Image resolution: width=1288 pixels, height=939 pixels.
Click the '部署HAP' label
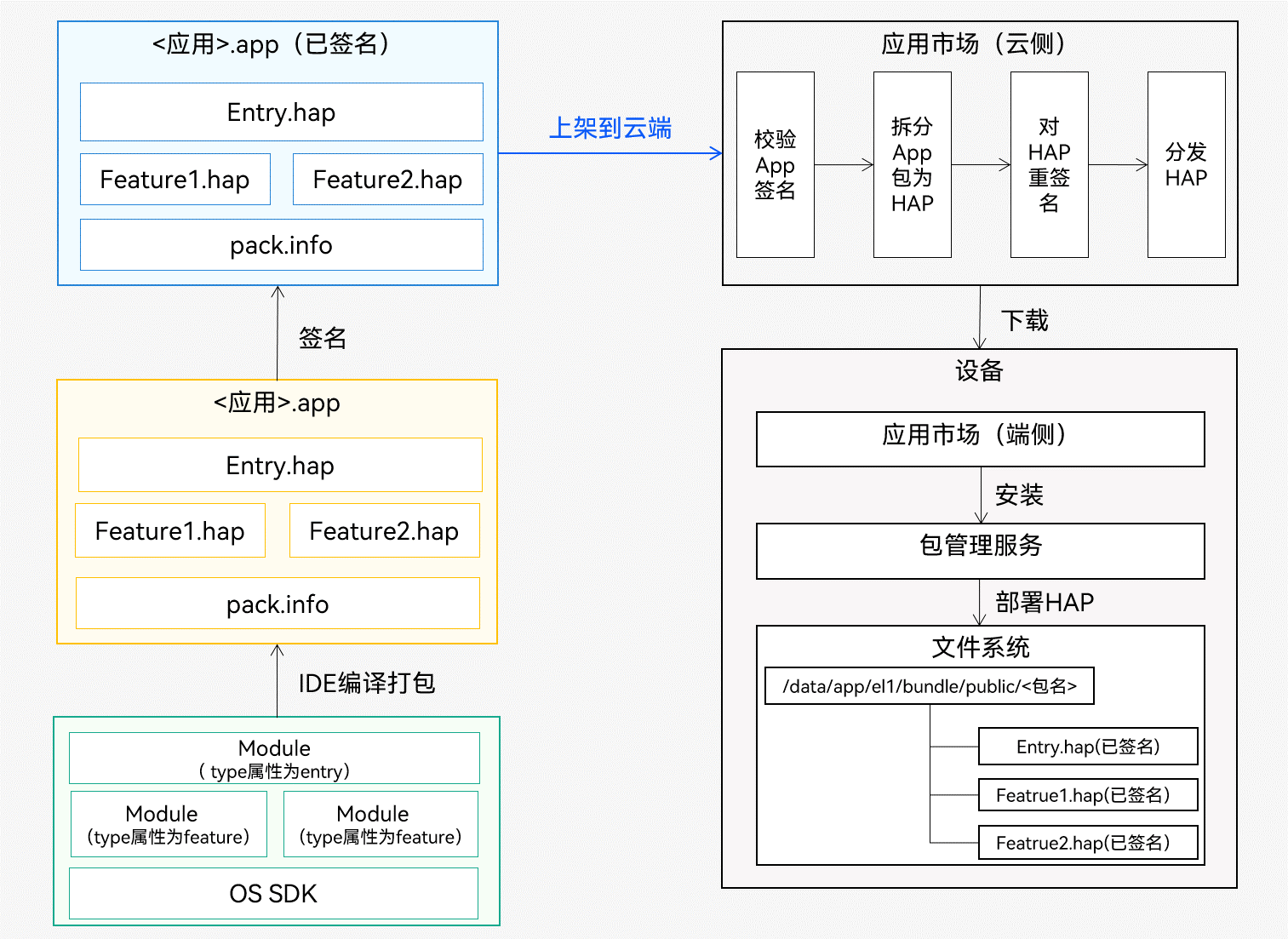(1045, 603)
